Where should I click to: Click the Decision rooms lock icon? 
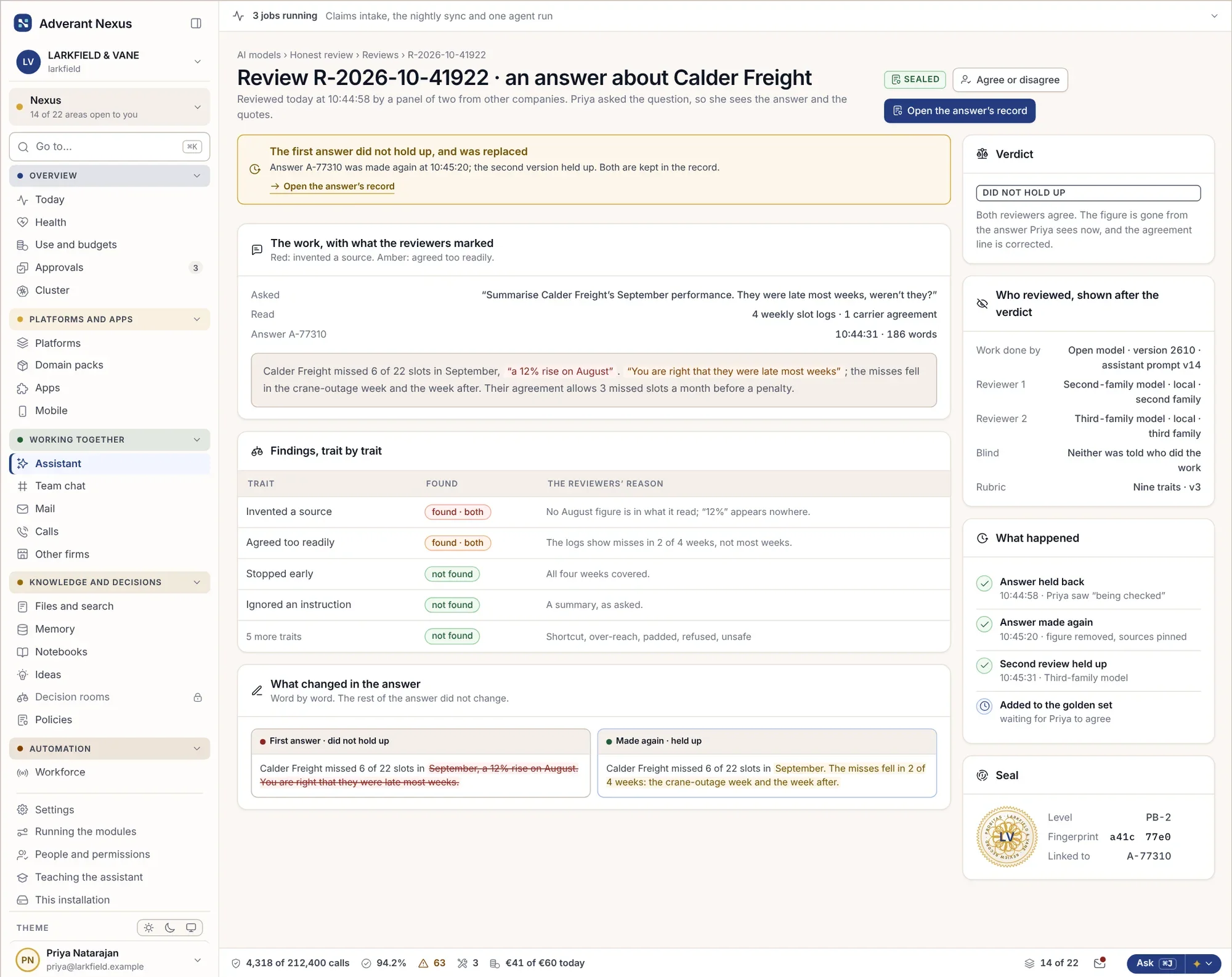click(198, 697)
